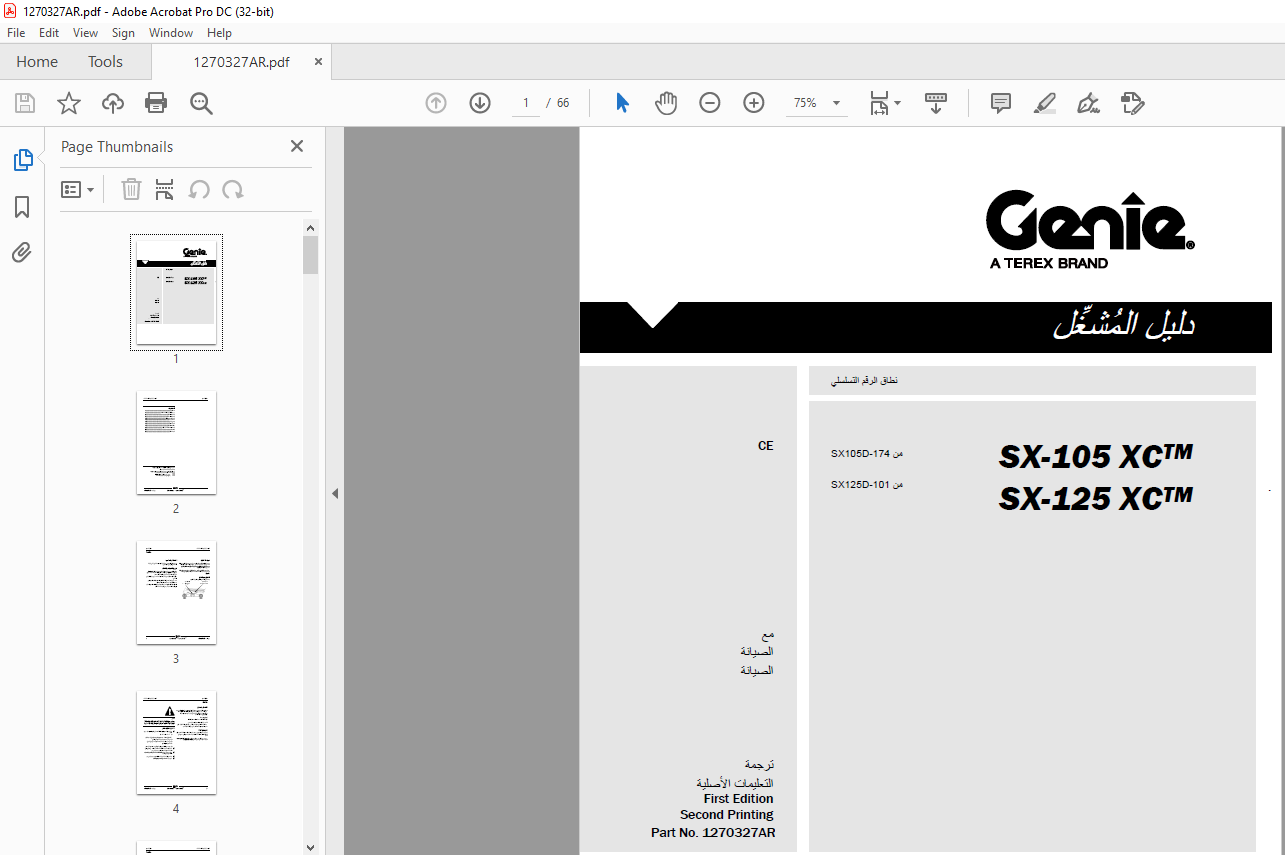Collapse the navigation pane with arrow
Image resolution: width=1285 pixels, height=855 pixels.
point(335,493)
